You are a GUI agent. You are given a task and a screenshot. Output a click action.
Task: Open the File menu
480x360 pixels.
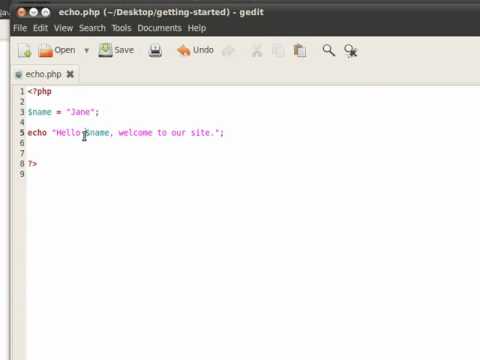[x=20, y=28]
